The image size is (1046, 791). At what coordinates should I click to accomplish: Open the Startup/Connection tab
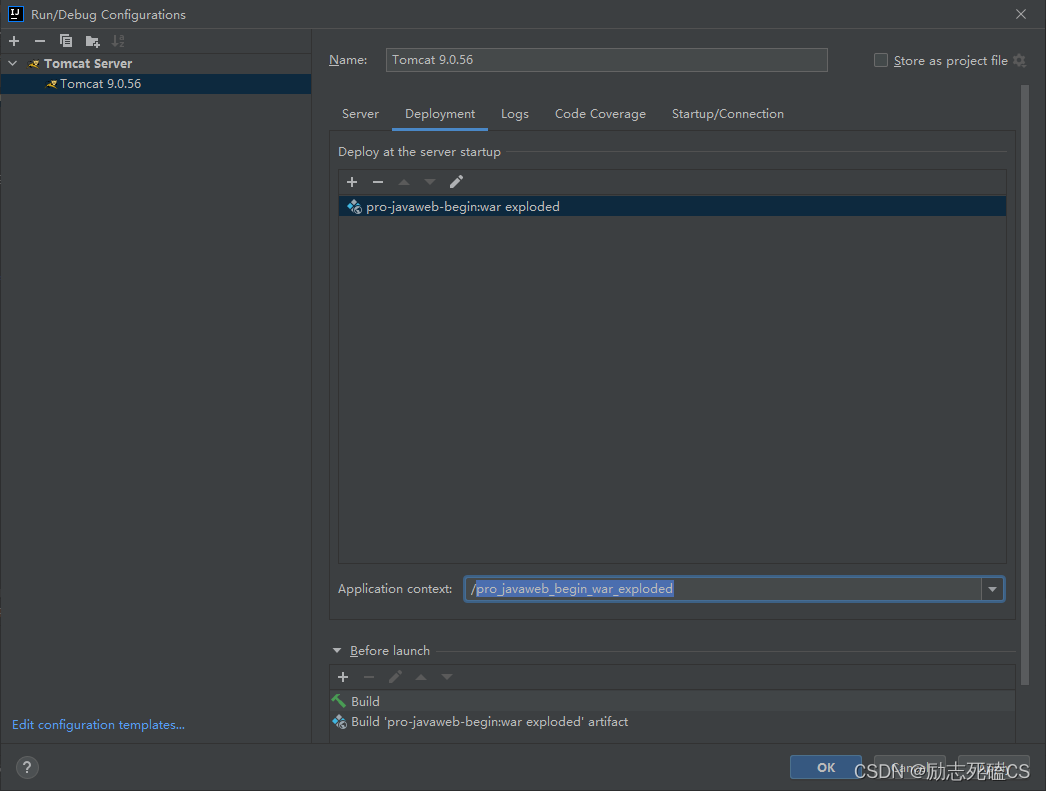[728, 114]
